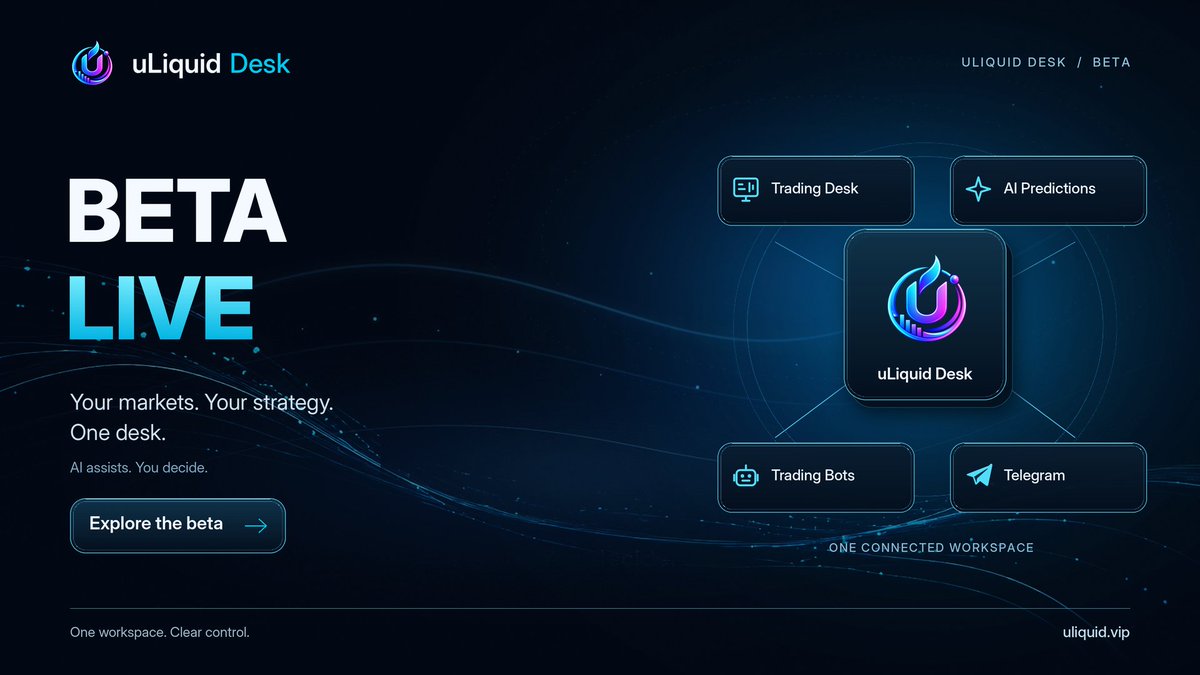The image size is (1200, 675).
Task: Open the Telegram card
Action: (1048, 477)
